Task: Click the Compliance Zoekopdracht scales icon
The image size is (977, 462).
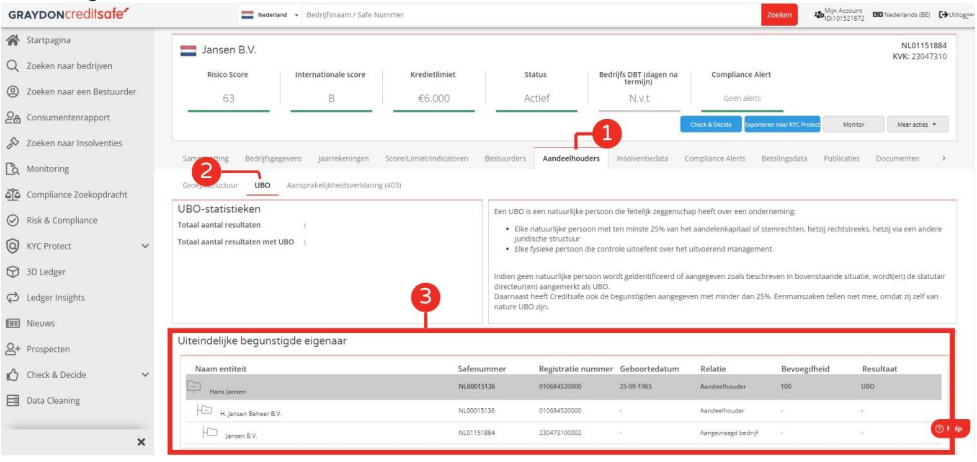Action: (x=12, y=195)
